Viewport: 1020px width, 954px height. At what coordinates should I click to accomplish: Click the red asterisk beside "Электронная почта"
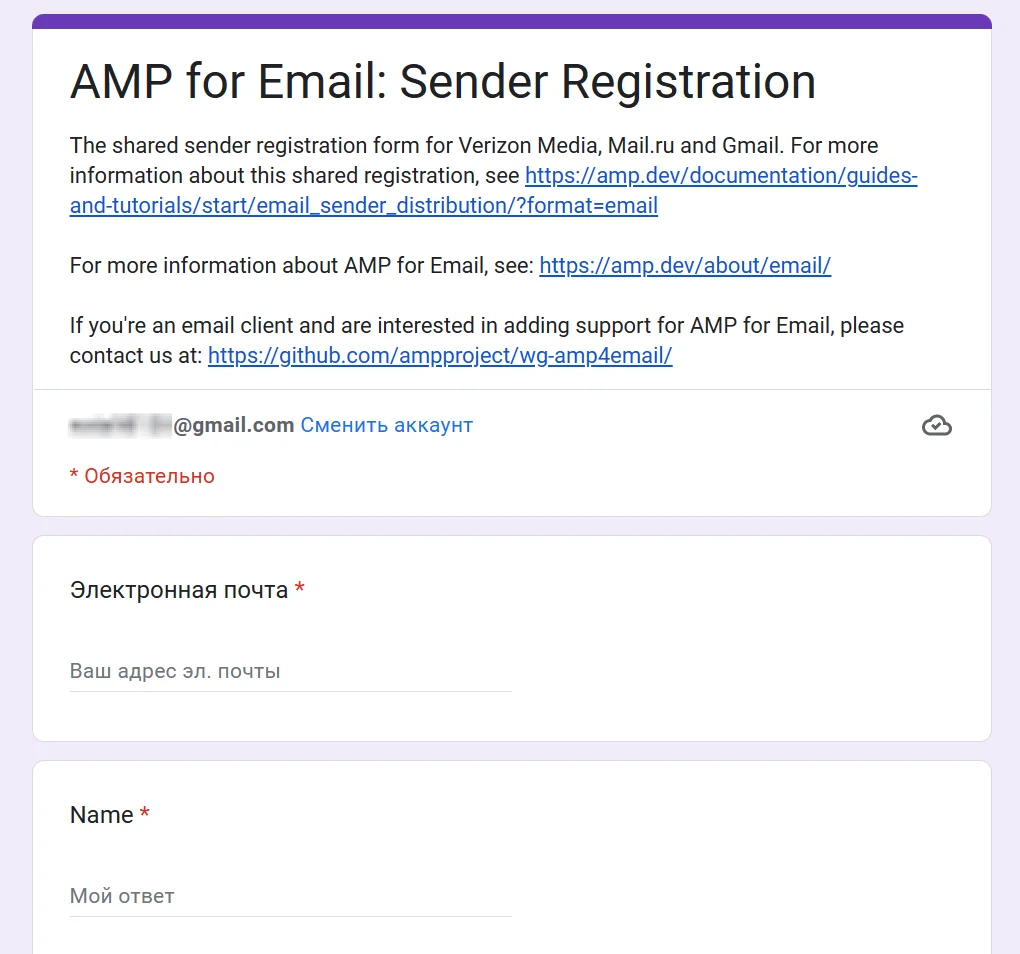pyautogui.click(x=299, y=589)
